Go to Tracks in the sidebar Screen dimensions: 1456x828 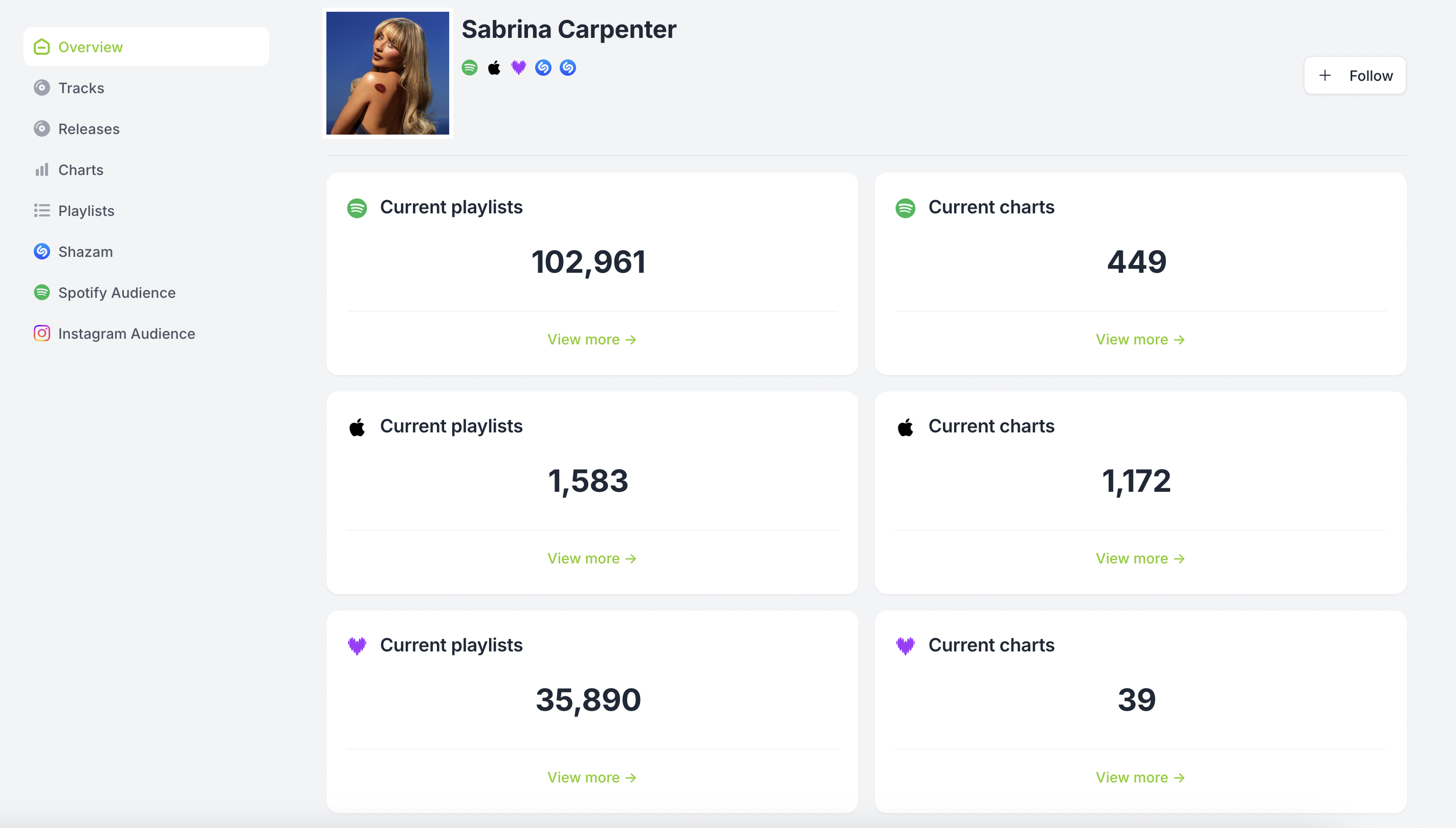[x=146, y=88]
